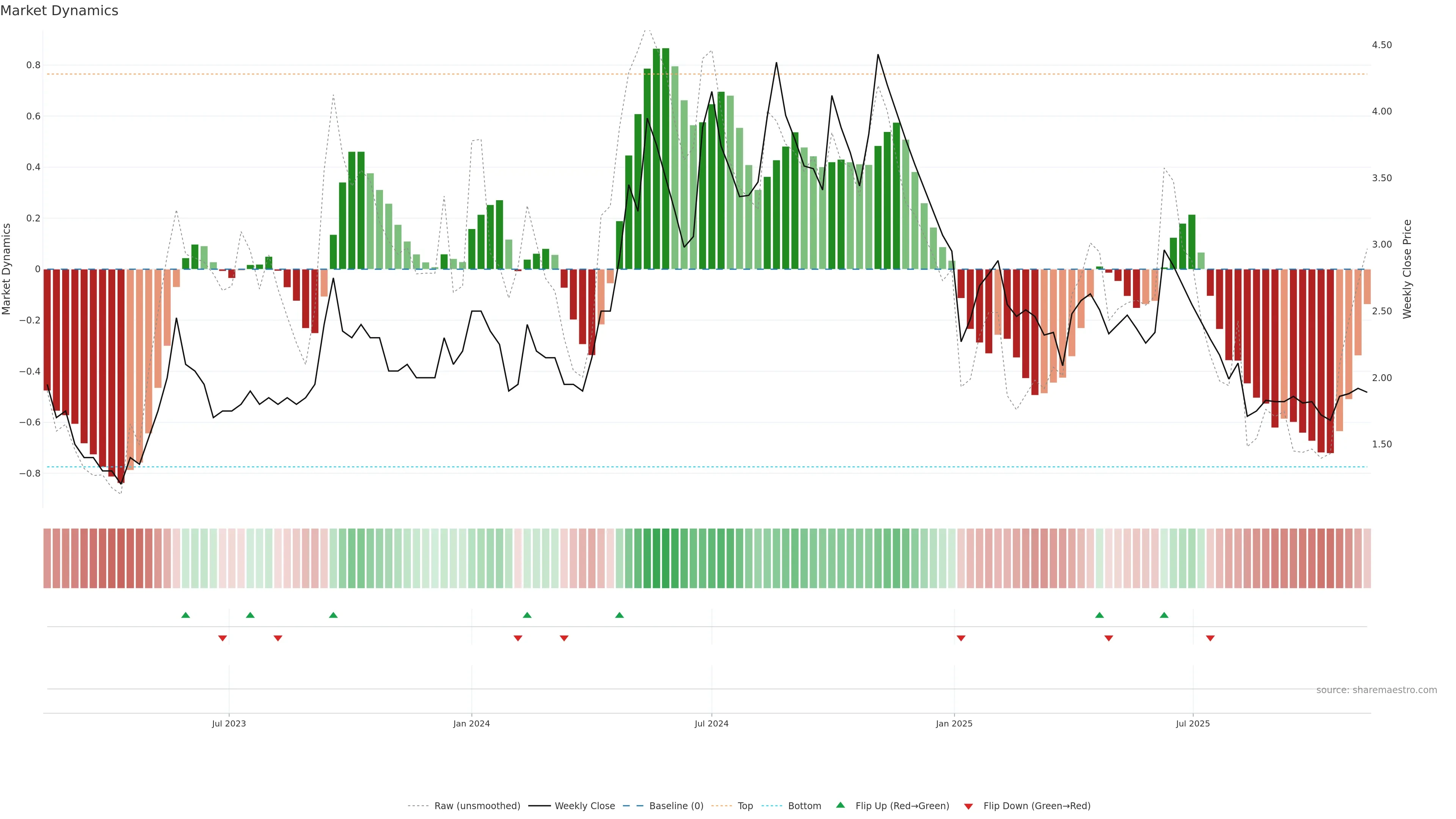The height and width of the screenshot is (819, 1456).
Task: Click the Jan 2024 x-axis label
Action: 471,723
